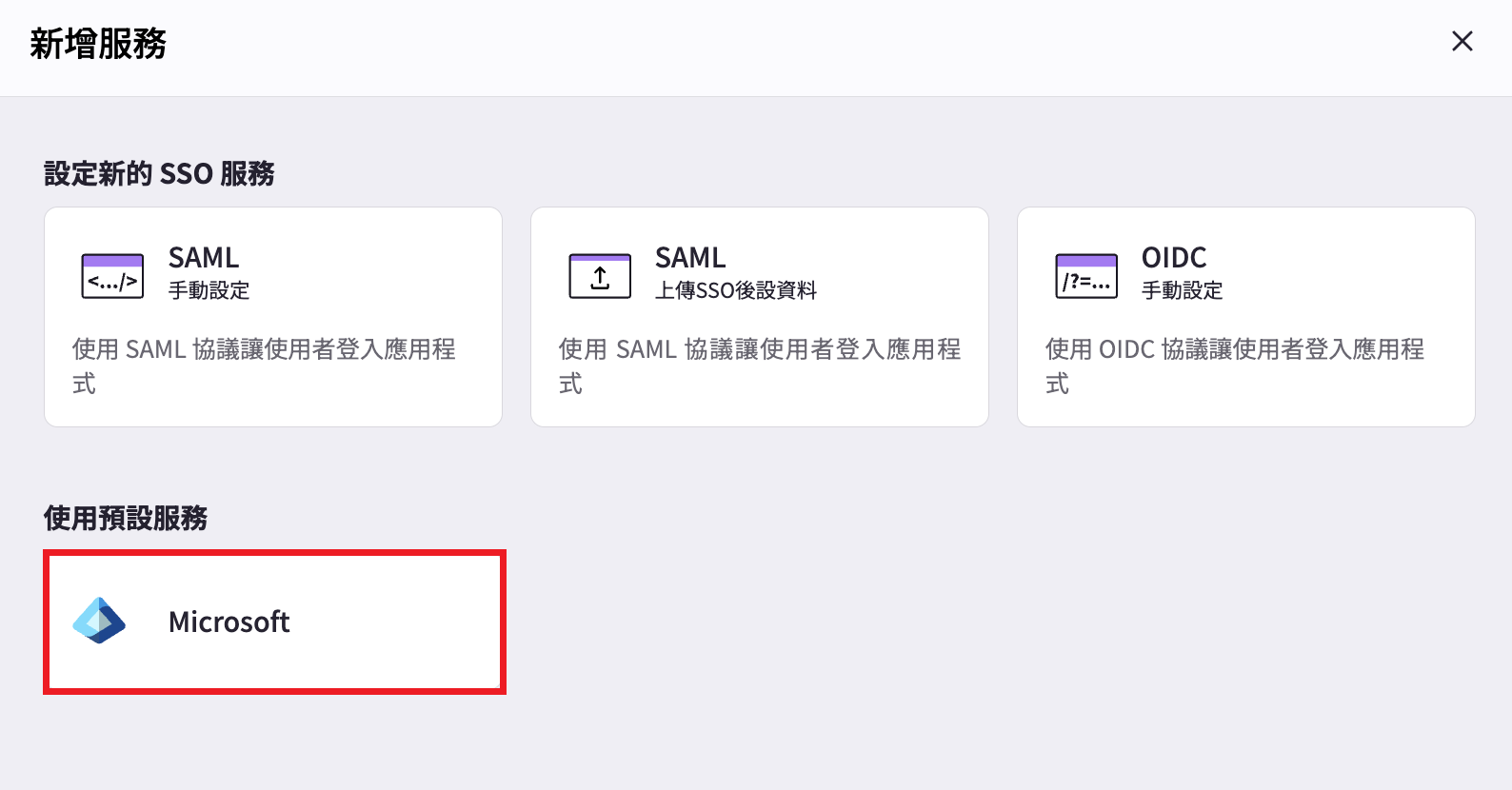Click the 上傳SSO後設資料 subtitle text
The height and width of the screenshot is (790, 1512).
736,290
